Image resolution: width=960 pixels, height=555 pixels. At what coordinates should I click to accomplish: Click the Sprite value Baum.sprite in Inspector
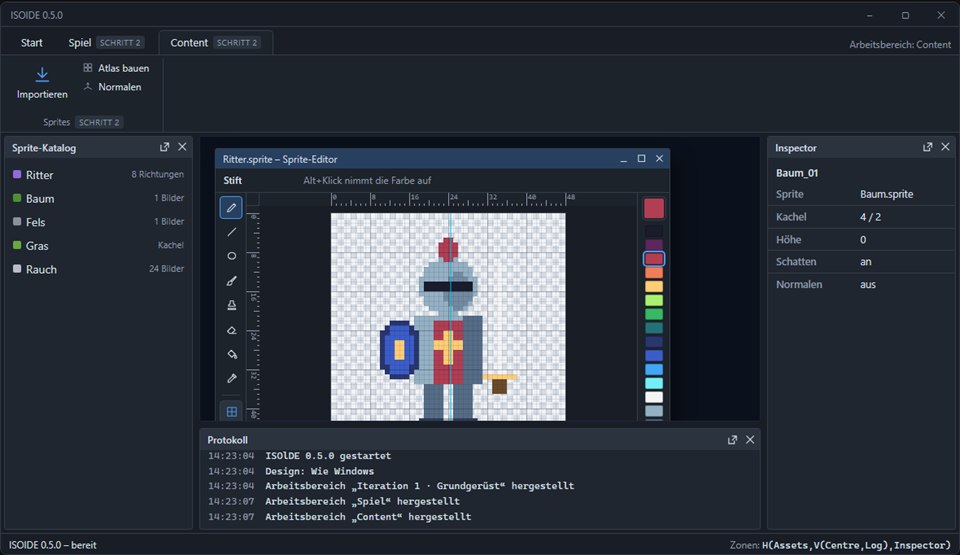tap(887, 194)
